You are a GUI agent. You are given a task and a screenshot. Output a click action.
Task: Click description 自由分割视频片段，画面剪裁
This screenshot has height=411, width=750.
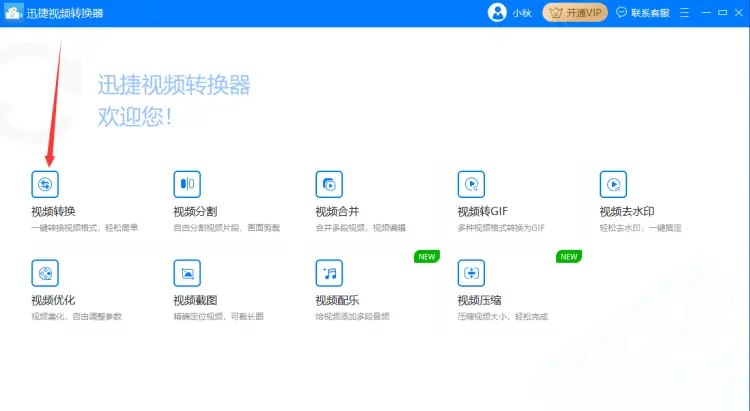click(227, 228)
